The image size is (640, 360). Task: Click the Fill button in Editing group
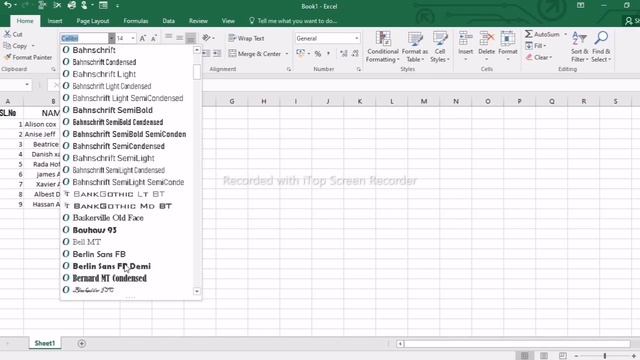pyautogui.click(x=536, y=46)
